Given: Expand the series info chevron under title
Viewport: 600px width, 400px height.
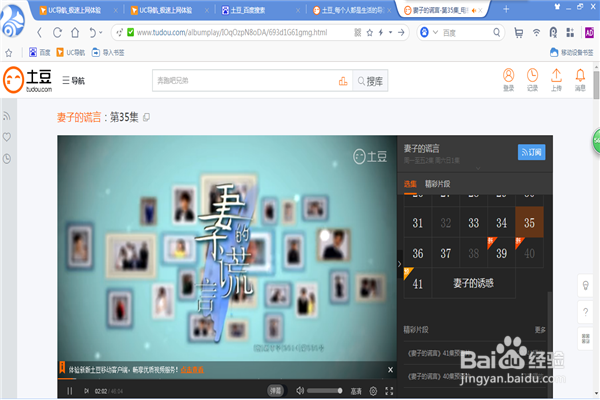Looking at the screenshot, I should [x=478, y=168].
